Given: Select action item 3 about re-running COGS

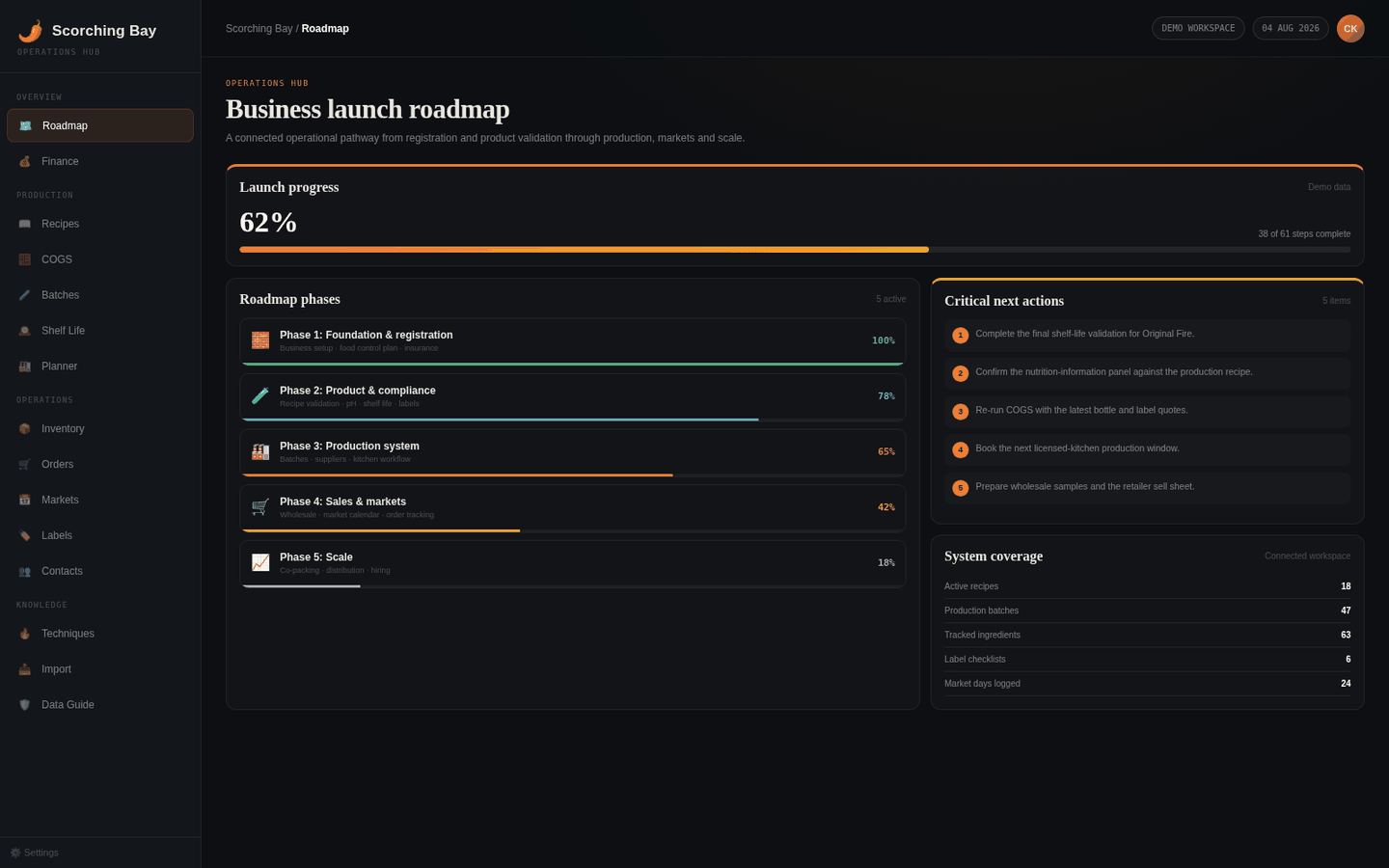Looking at the screenshot, I should [1147, 412].
